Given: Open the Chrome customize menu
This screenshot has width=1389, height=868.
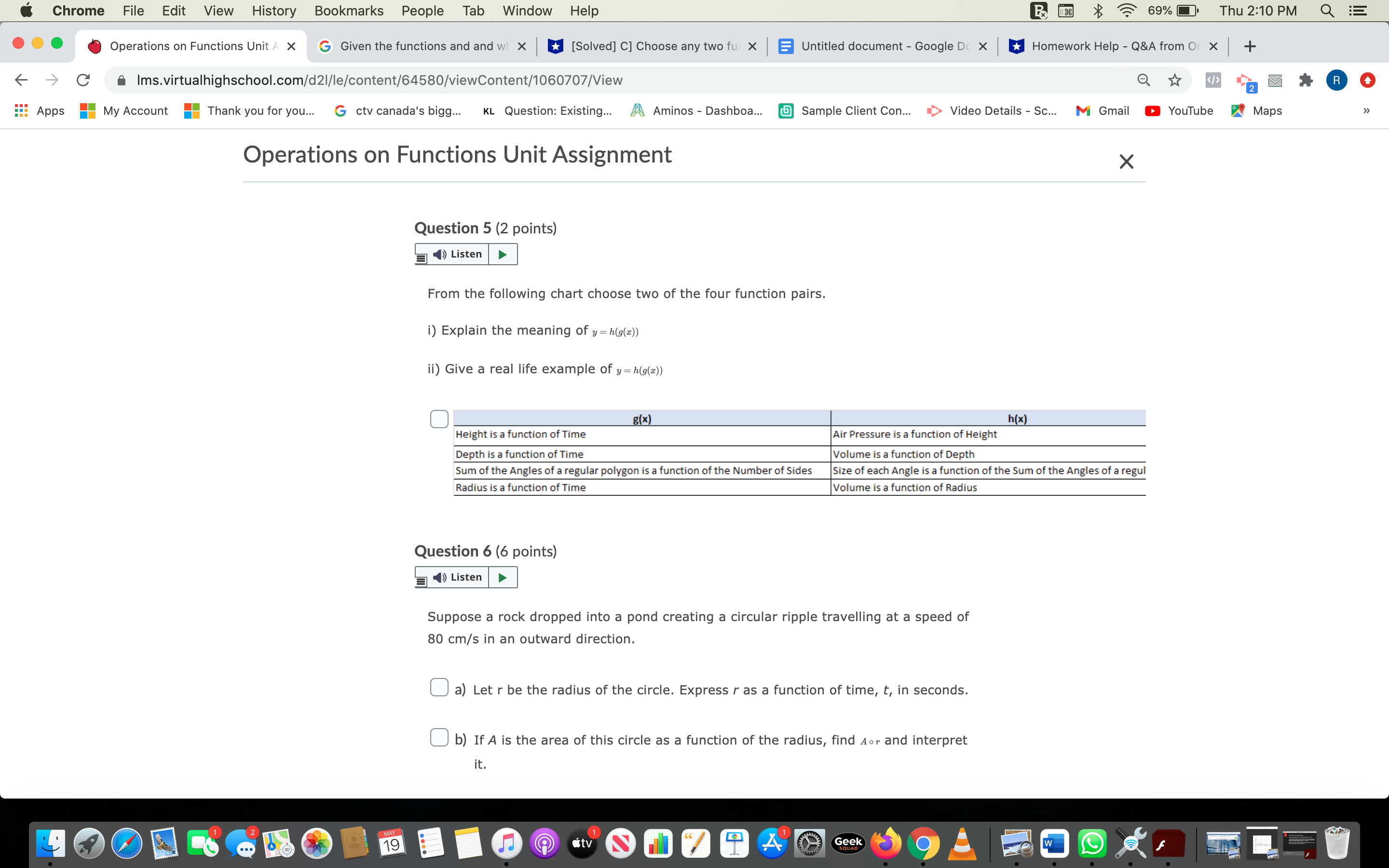Looking at the screenshot, I should [x=1367, y=80].
